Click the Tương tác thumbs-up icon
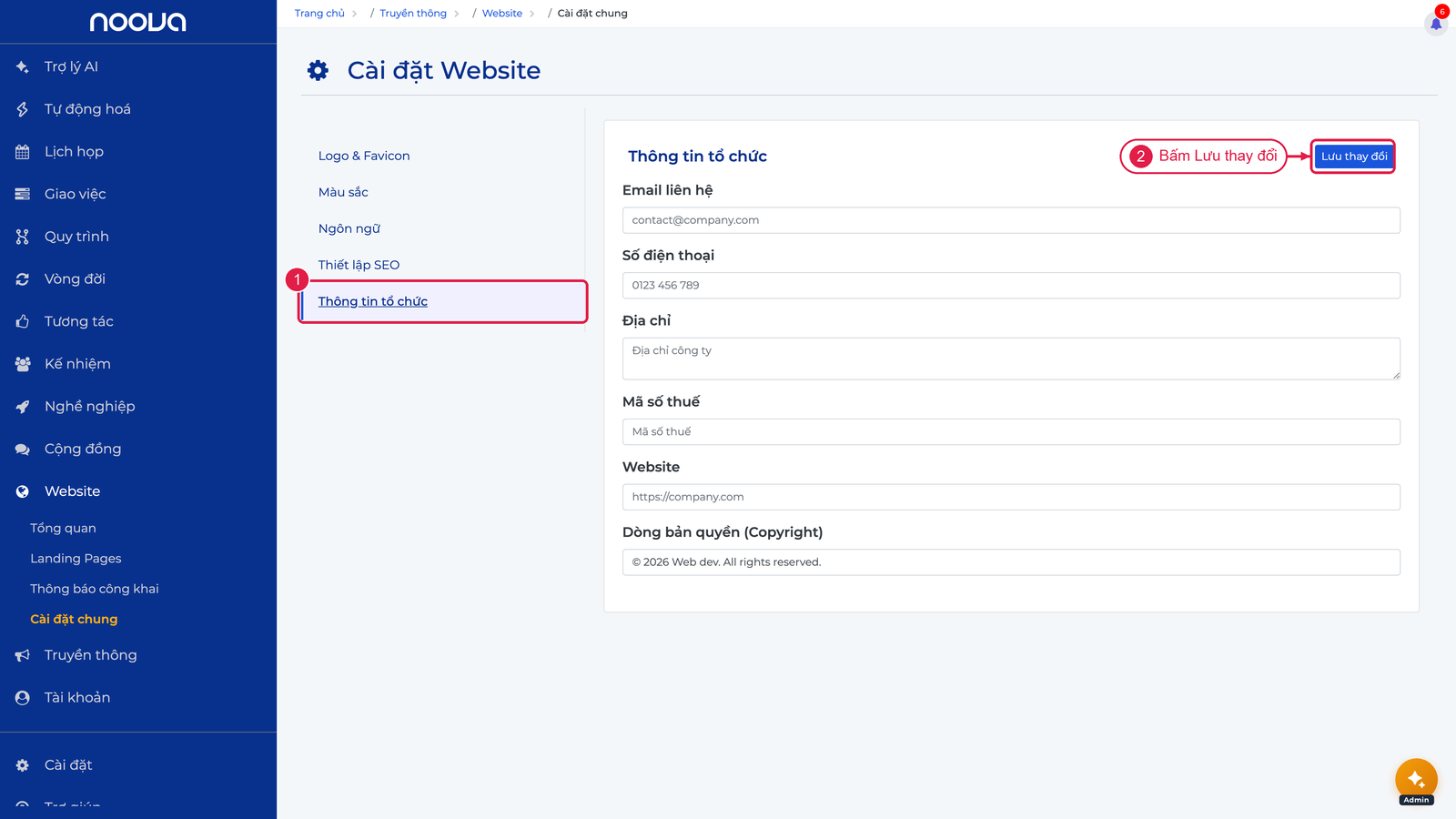The image size is (1456, 819). tap(22, 321)
